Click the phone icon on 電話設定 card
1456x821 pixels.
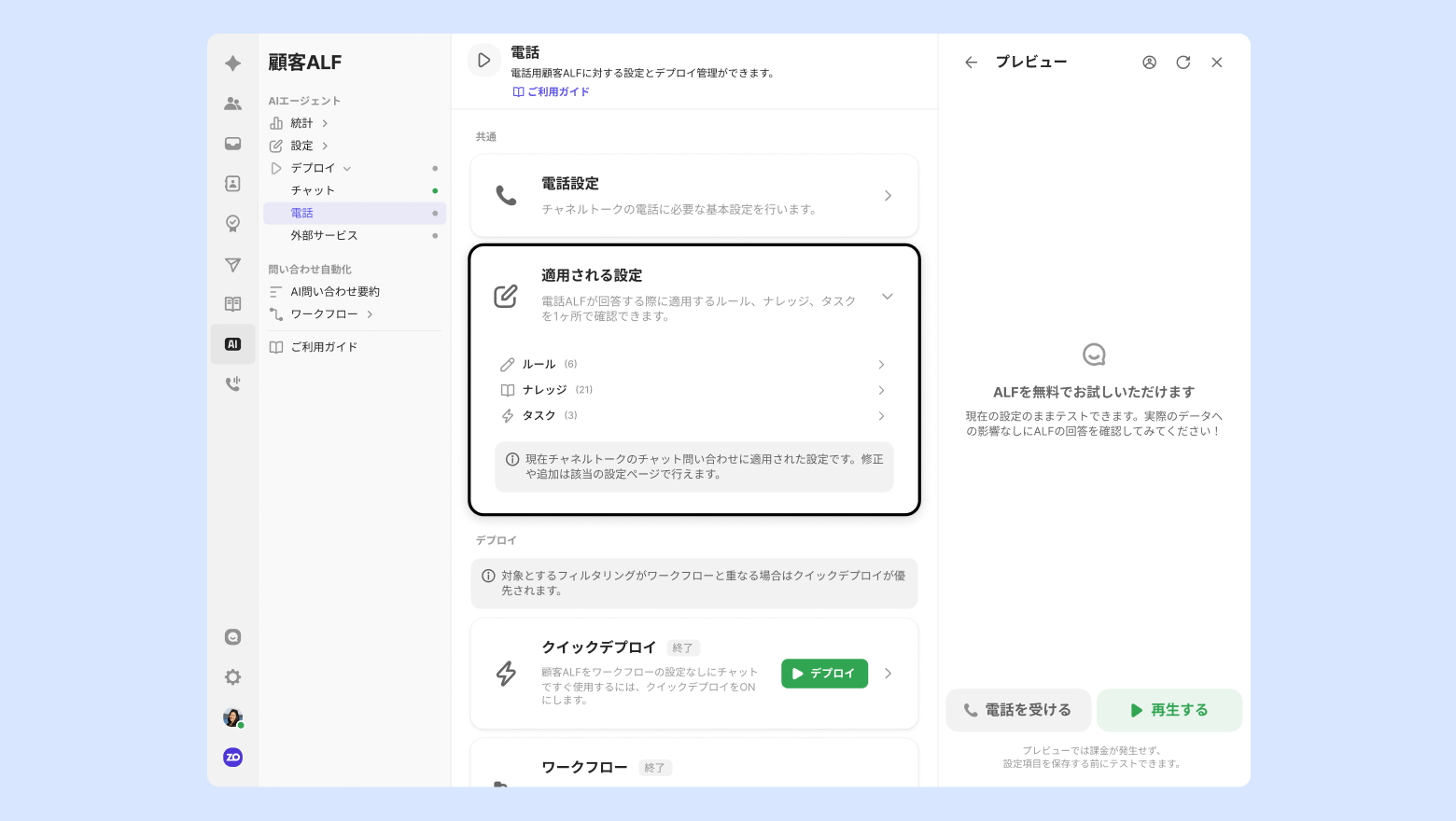pyautogui.click(x=506, y=196)
